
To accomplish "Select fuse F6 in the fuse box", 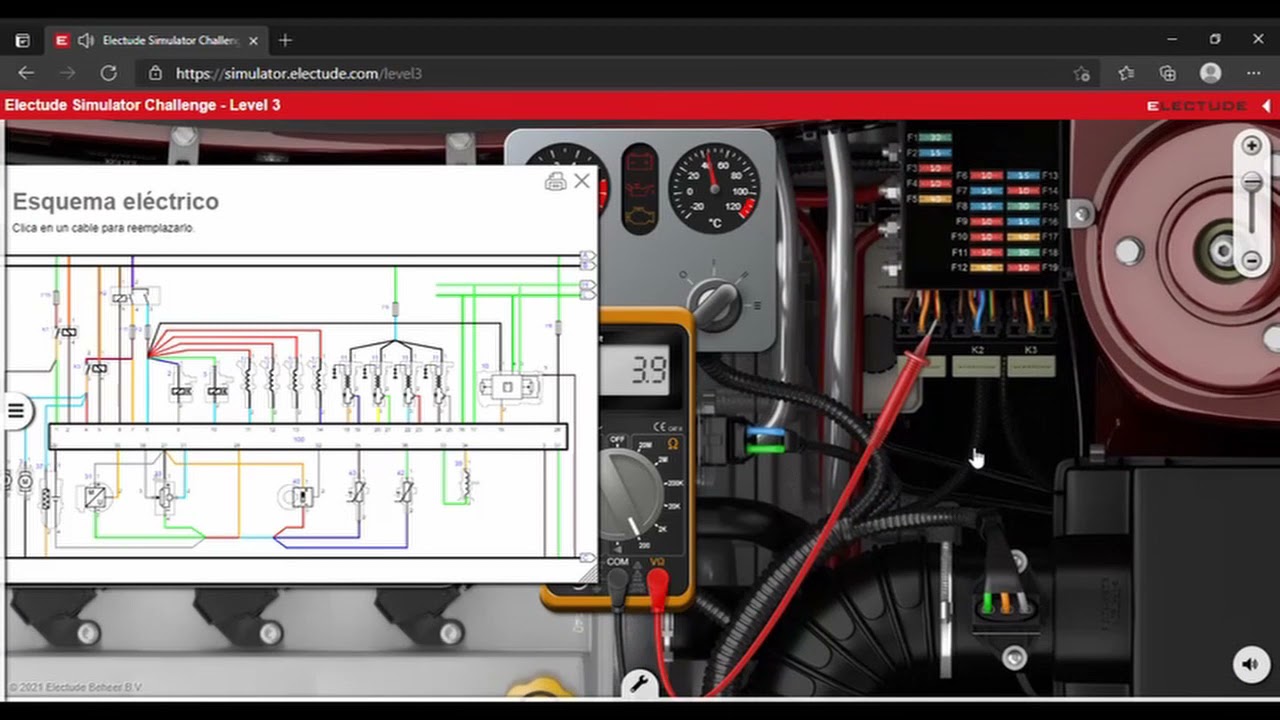I will (986, 175).
